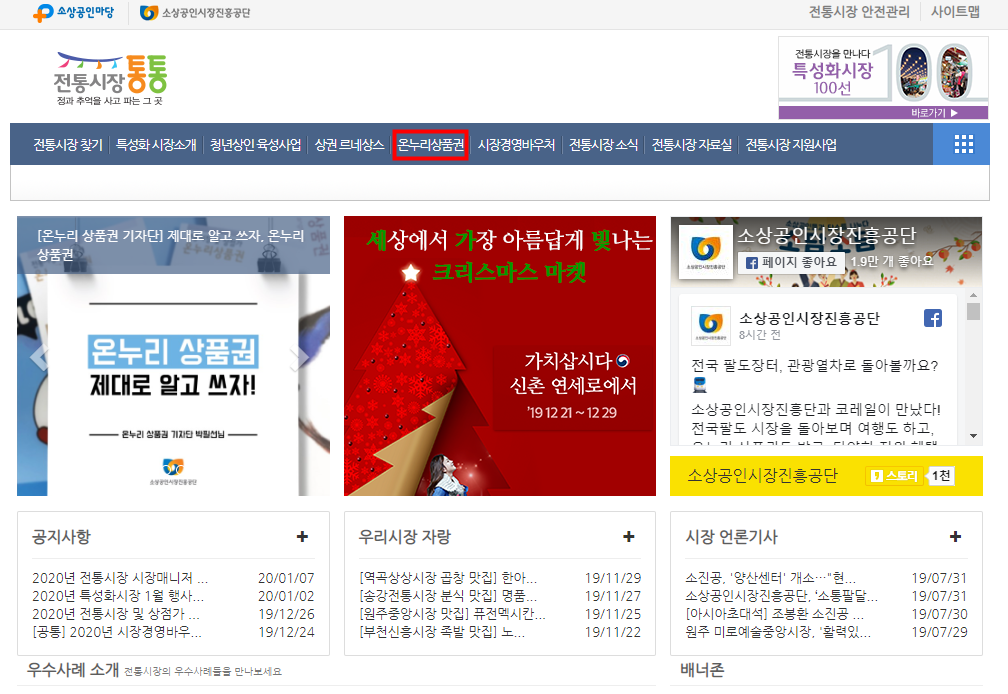Viewport: 1008px width, 694px height.
Task: Click the 스토리 KakaoStory button
Action: [x=895, y=476]
